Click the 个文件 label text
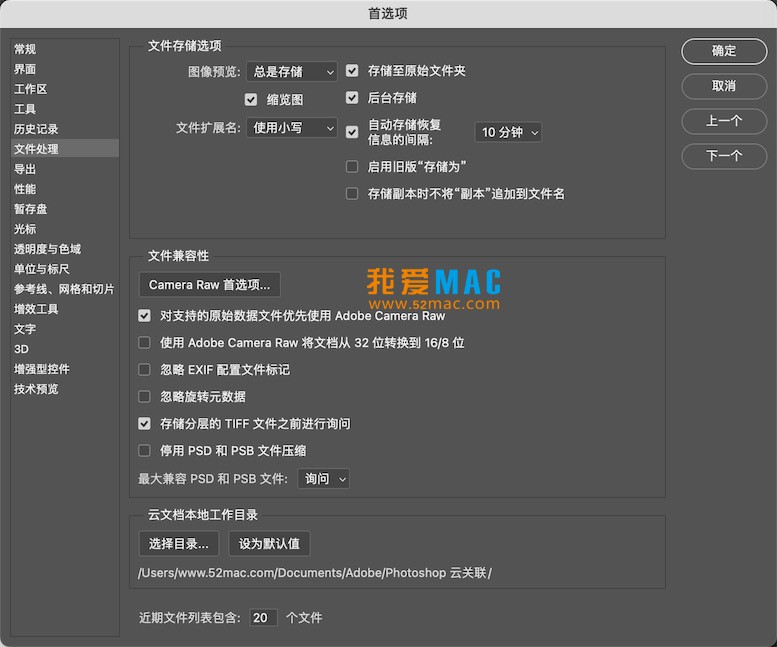777x647 pixels. tap(304, 618)
